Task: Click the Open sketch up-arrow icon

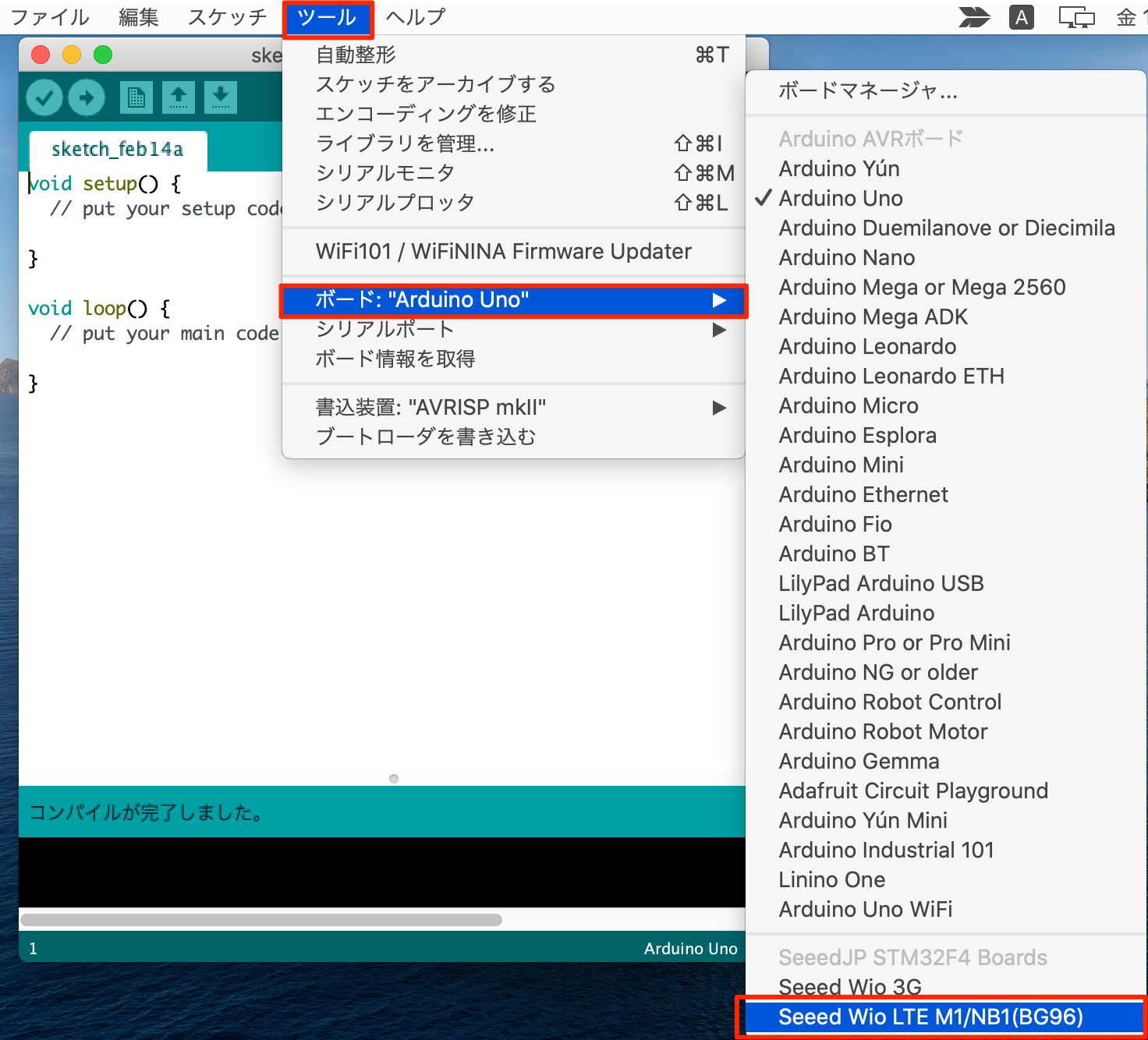Action: tap(179, 97)
